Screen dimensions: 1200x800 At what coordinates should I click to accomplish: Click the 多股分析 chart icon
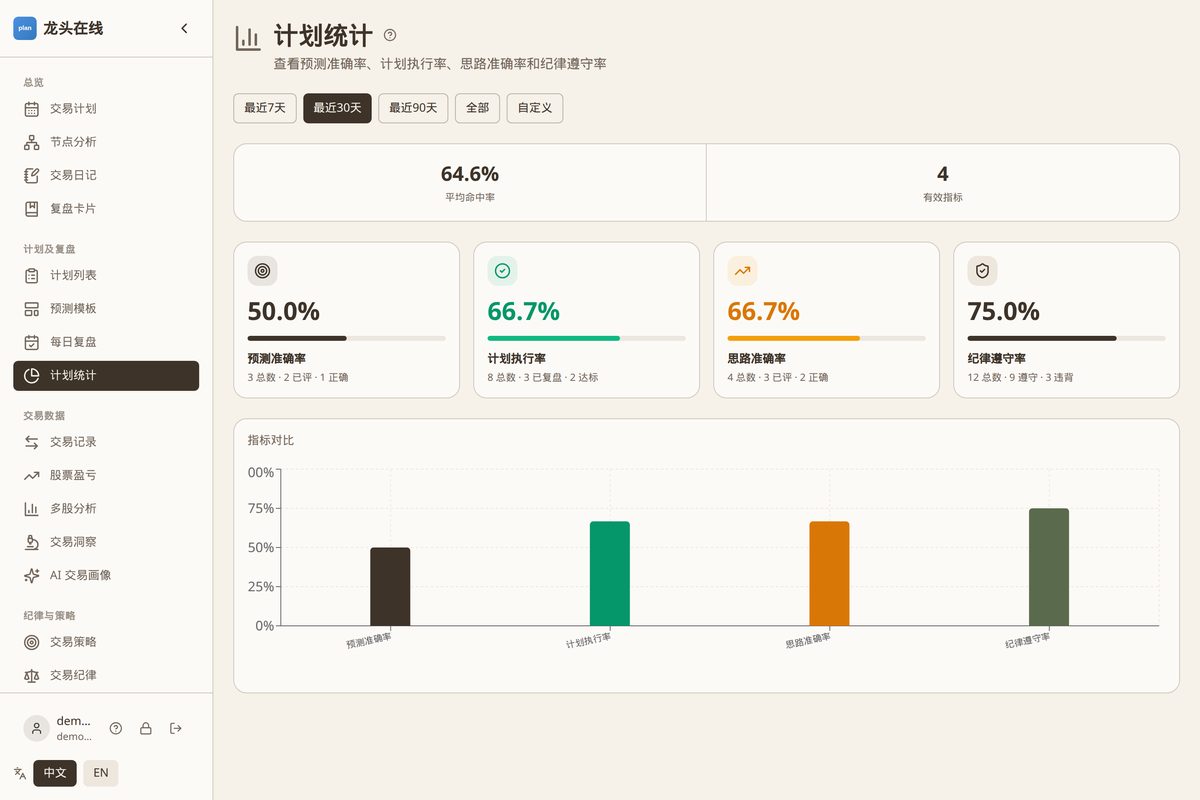coord(32,509)
